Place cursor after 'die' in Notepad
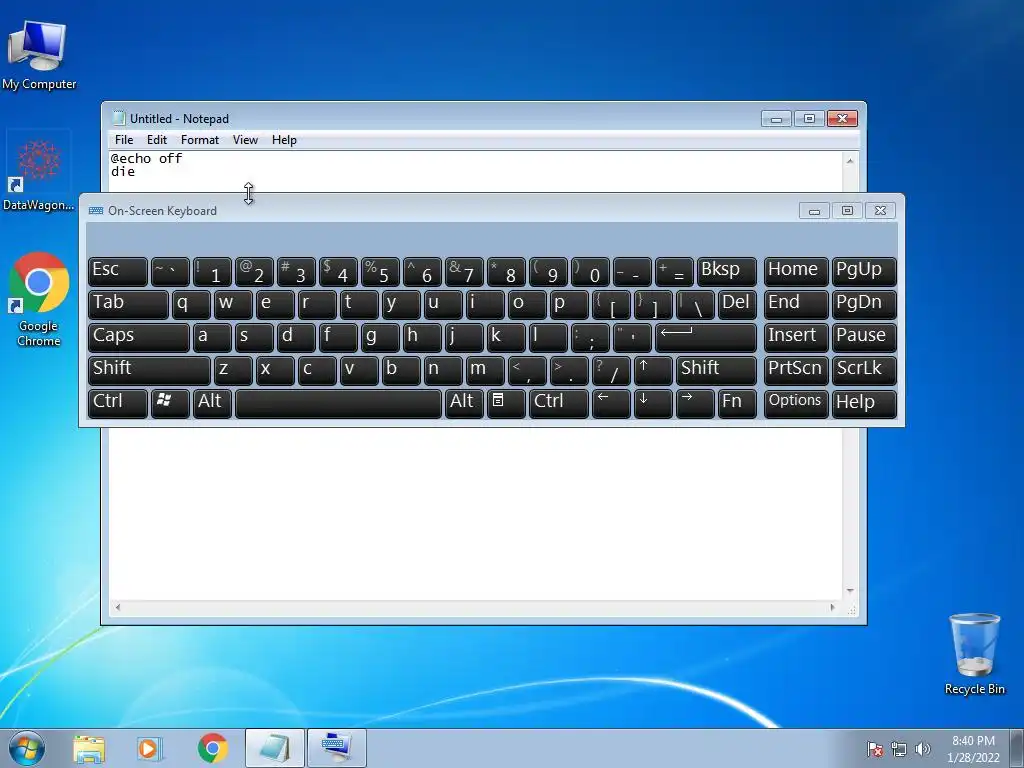 [136, 172]
